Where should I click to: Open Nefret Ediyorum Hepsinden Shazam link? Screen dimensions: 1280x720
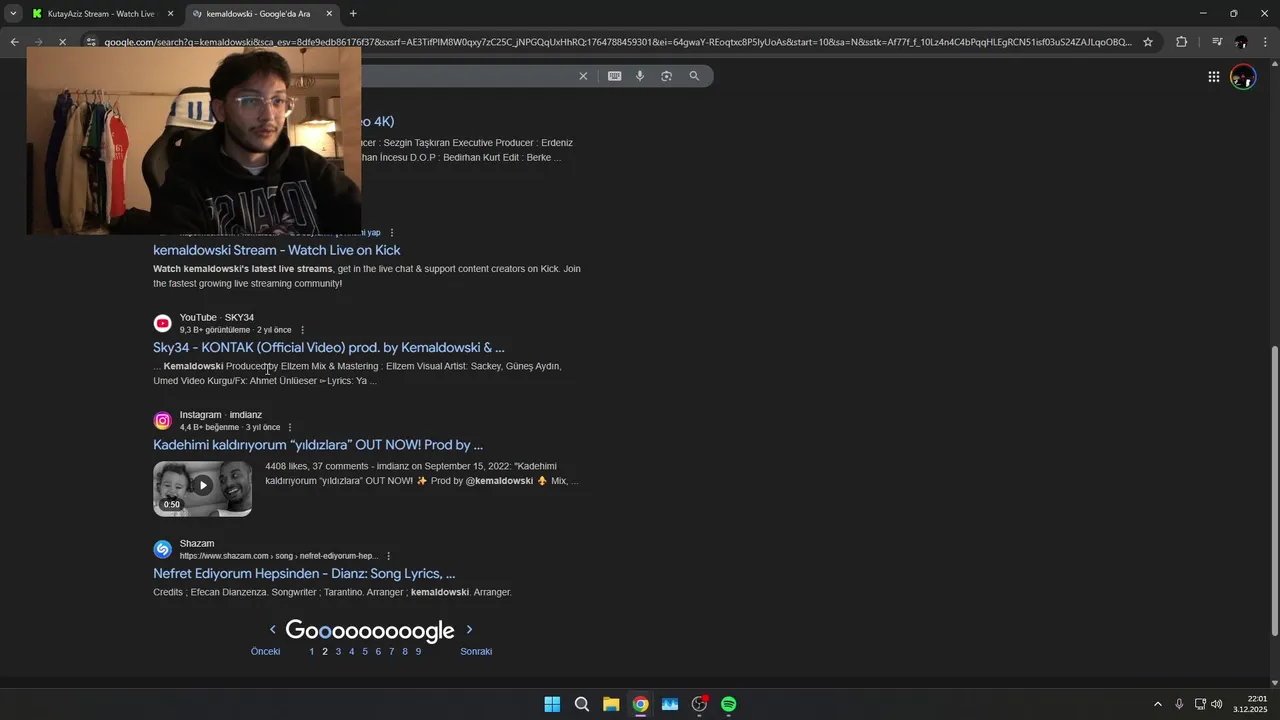point(304,574)
